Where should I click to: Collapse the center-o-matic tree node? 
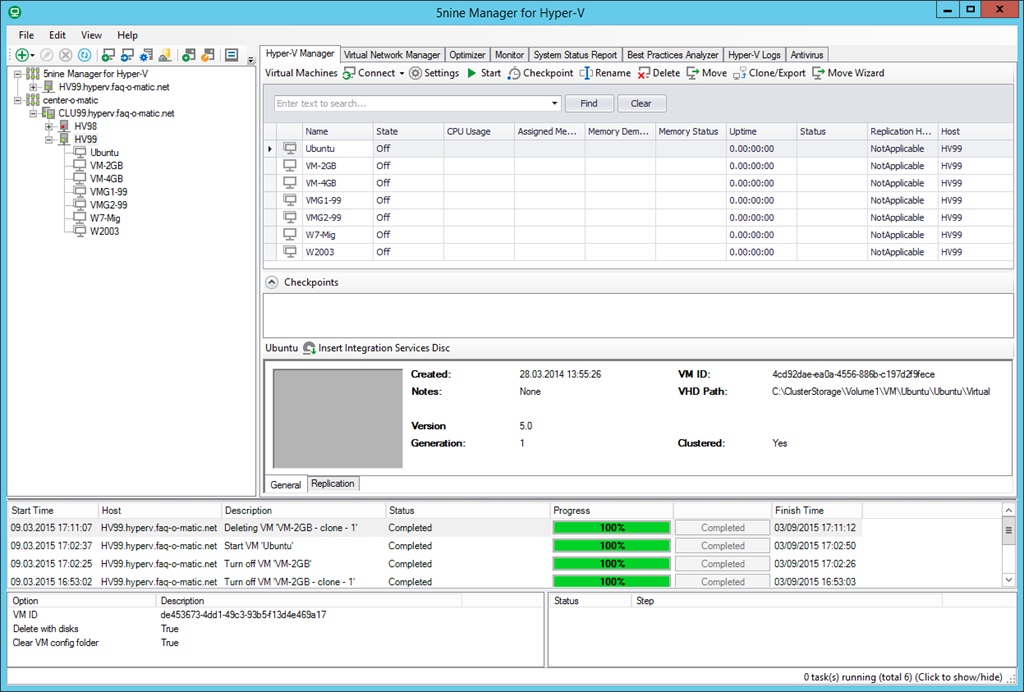tap(18, 100)
